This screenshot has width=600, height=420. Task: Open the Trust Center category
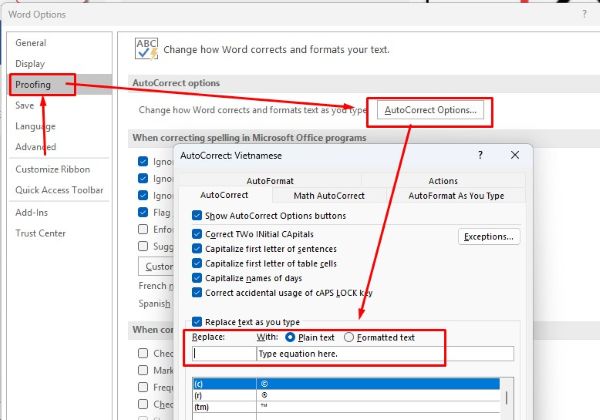tap(40, 233)
